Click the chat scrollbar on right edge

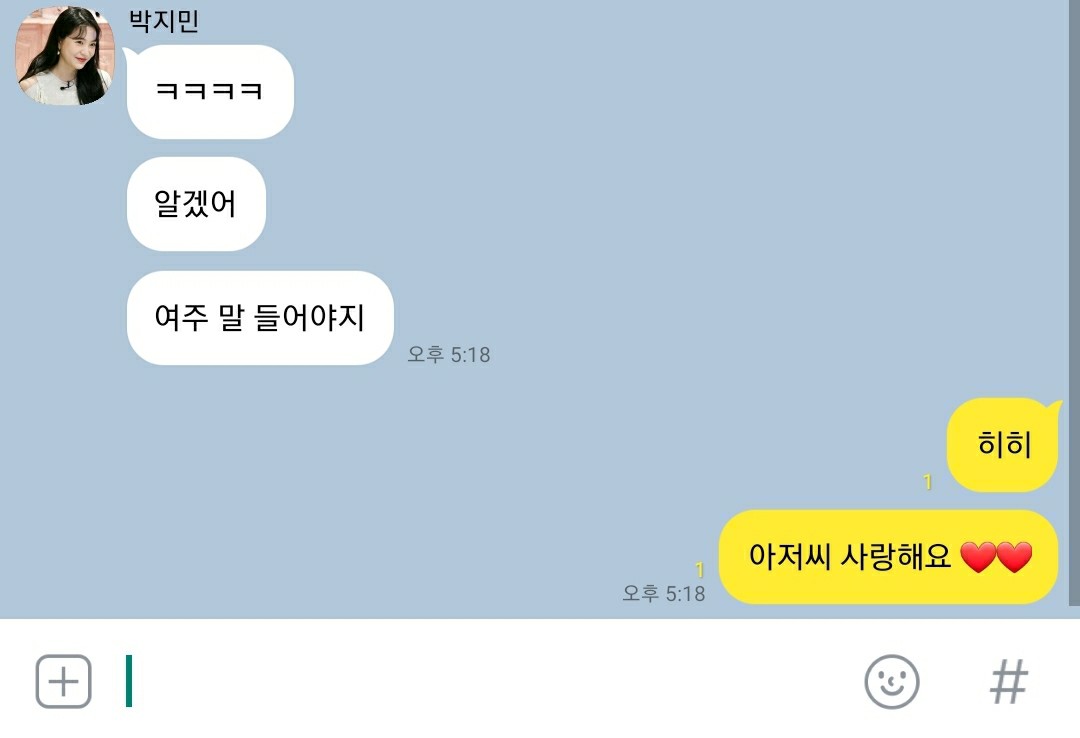1074,303
